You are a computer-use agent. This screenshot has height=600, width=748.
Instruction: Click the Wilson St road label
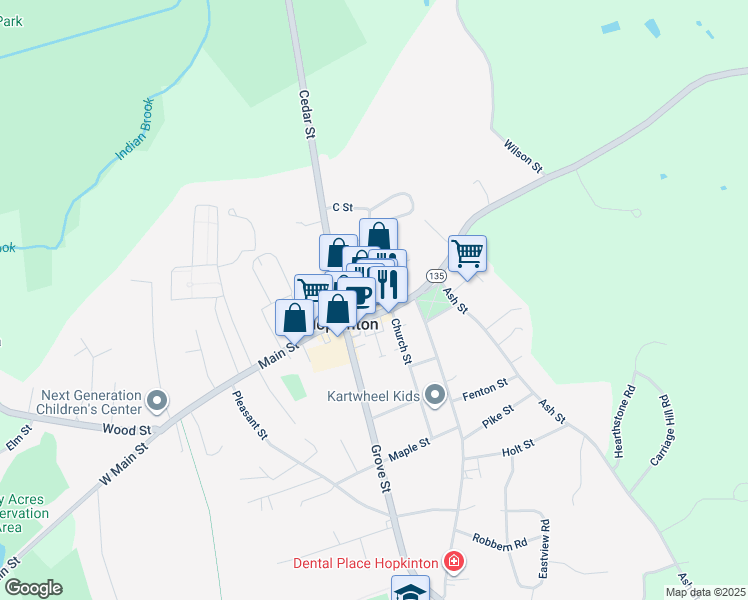point(523,156)
